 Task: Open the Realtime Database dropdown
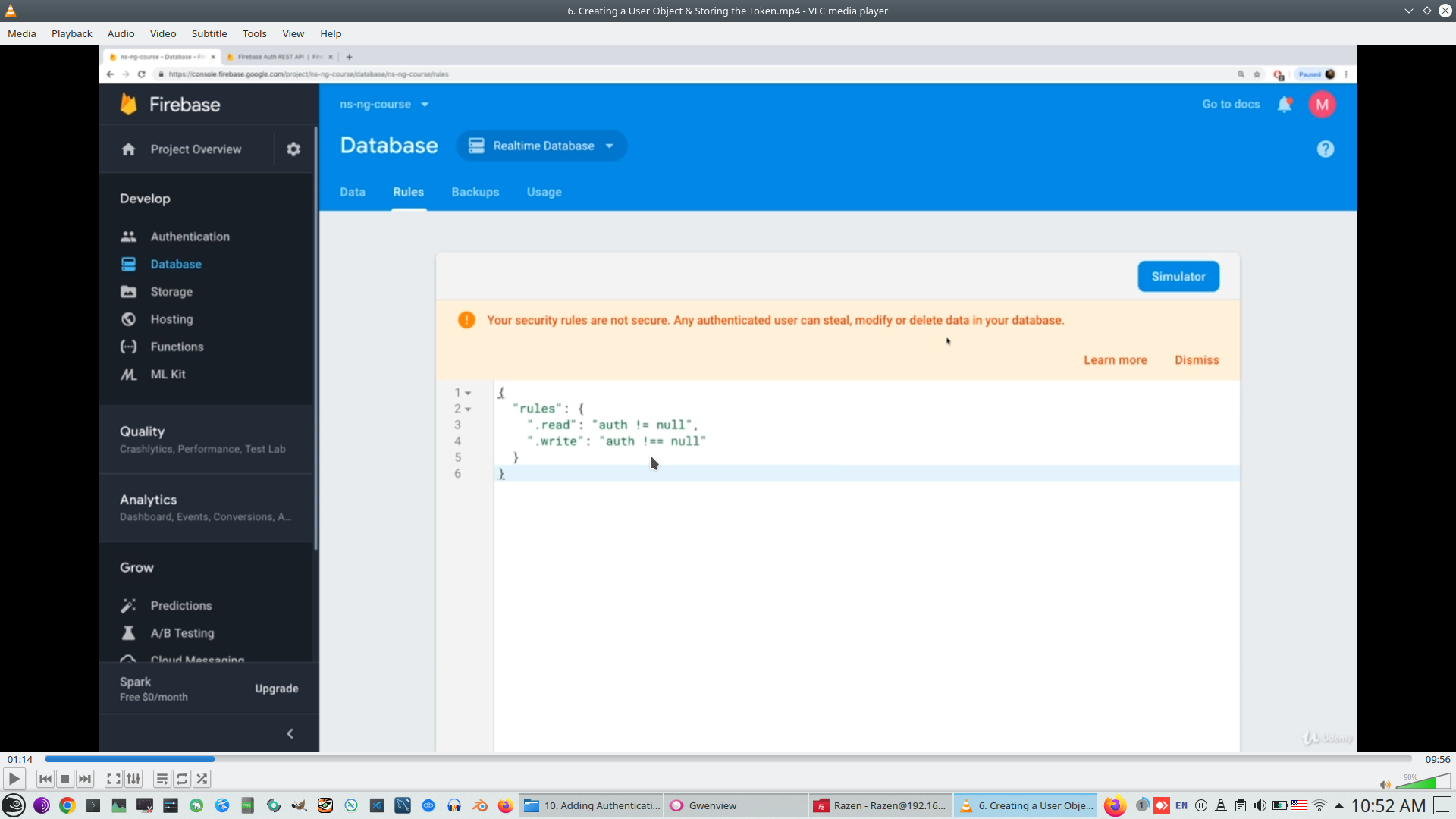[x=541, y=146]
